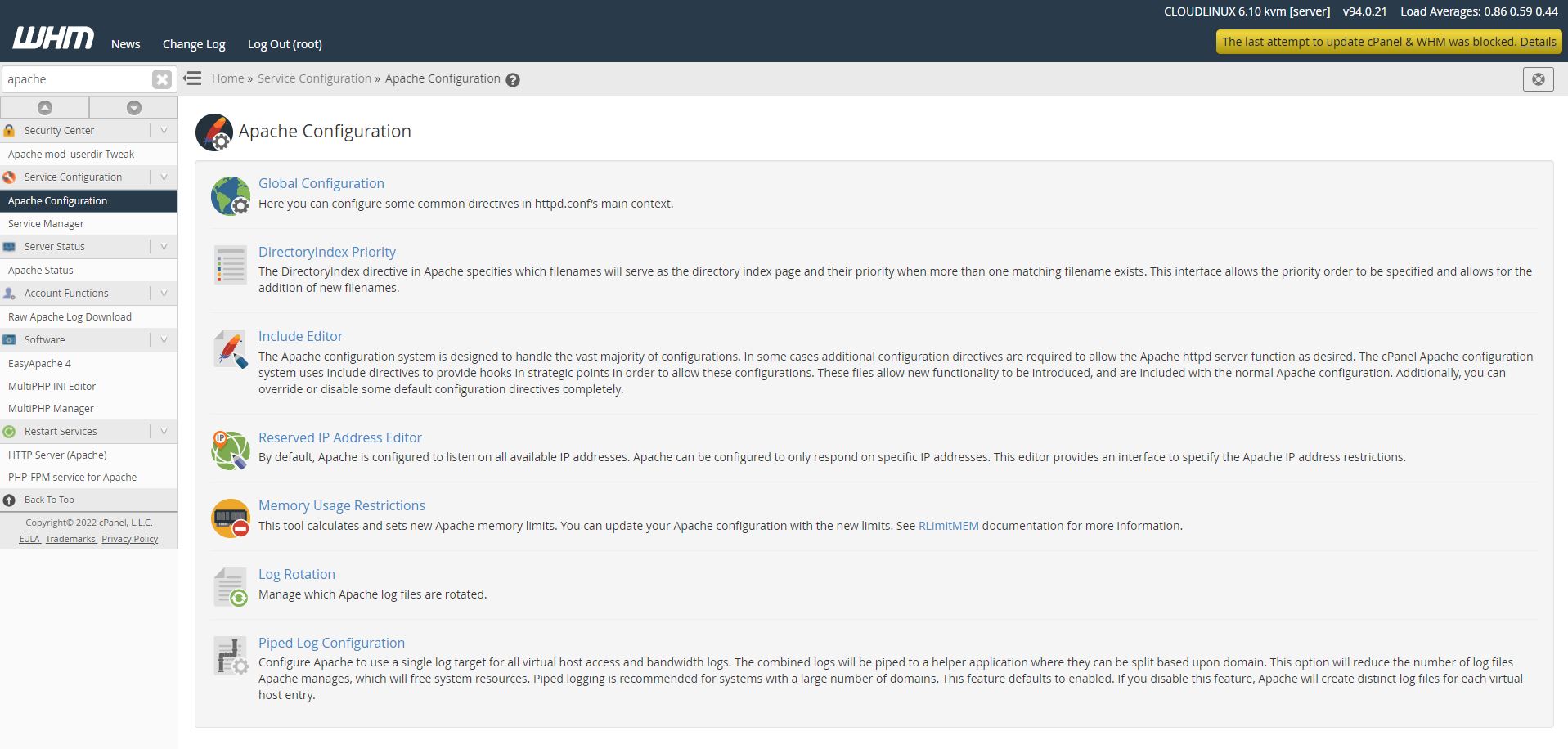Open the RLimitMEM documentation link
The width and height of the screenshot is (1568, 749).
point(949,526)
